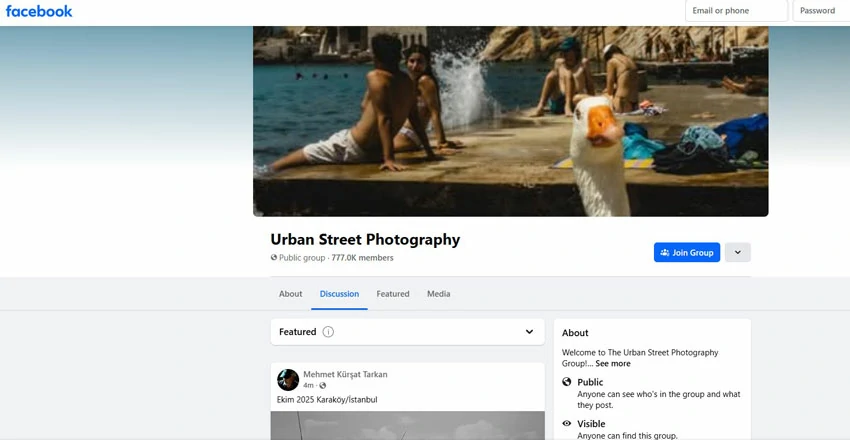Screen dimensions: 850x440
Task: Open the Featured tab
Action: point(393,294)
